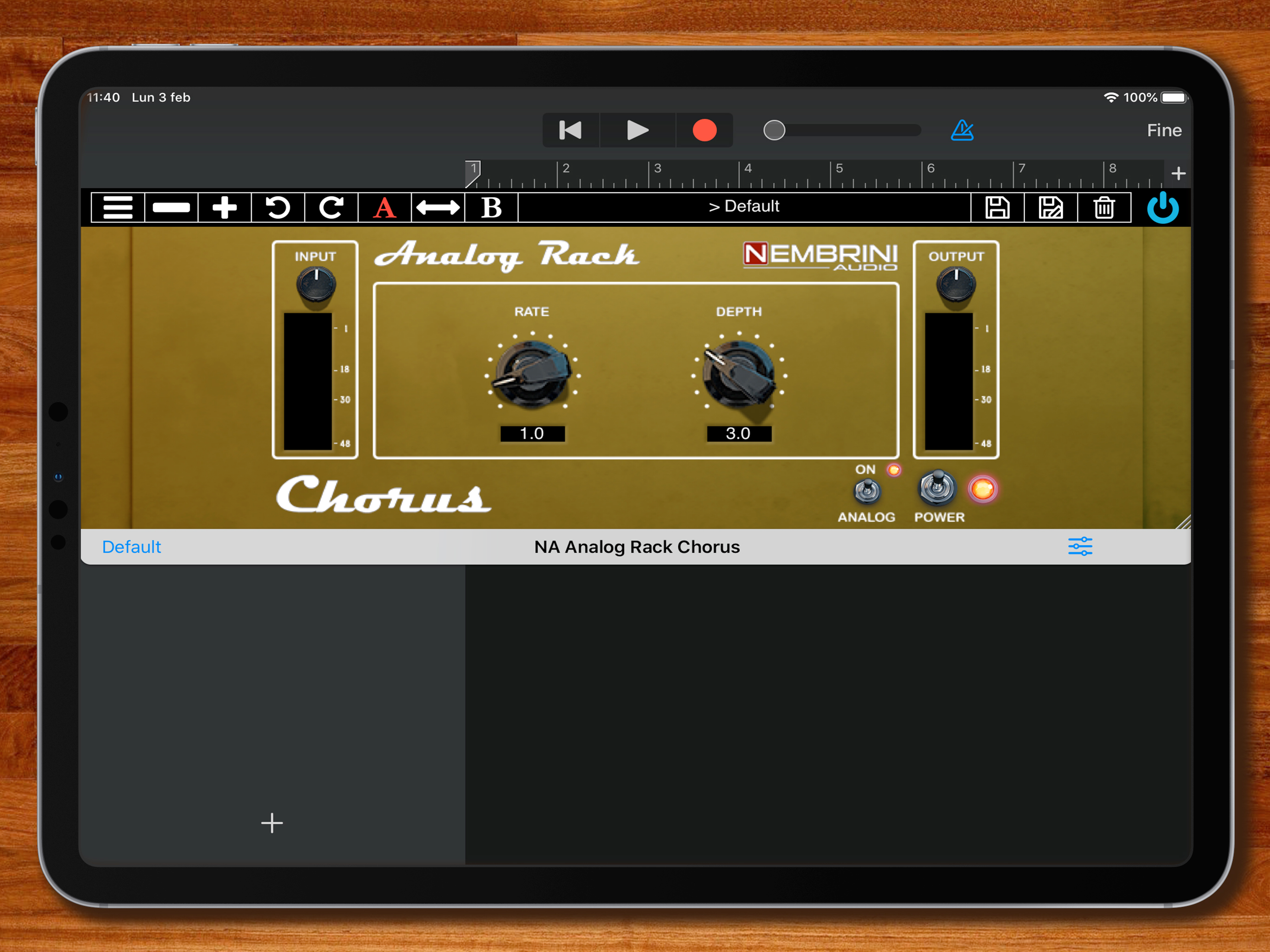Open the Default preset selector
This screenshot has width=1270, height=952.
tap(744, 207)
